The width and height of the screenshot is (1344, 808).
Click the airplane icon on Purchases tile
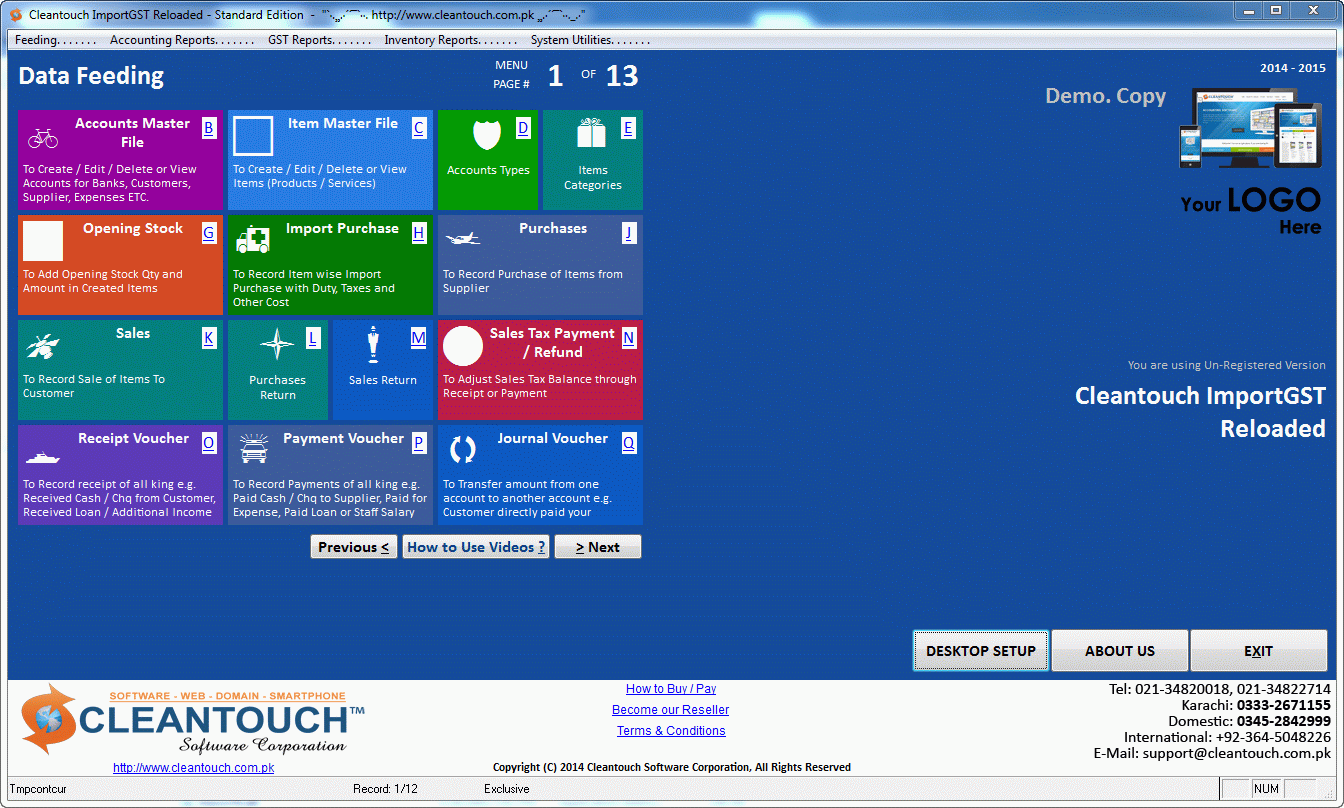tap(462, 238)
